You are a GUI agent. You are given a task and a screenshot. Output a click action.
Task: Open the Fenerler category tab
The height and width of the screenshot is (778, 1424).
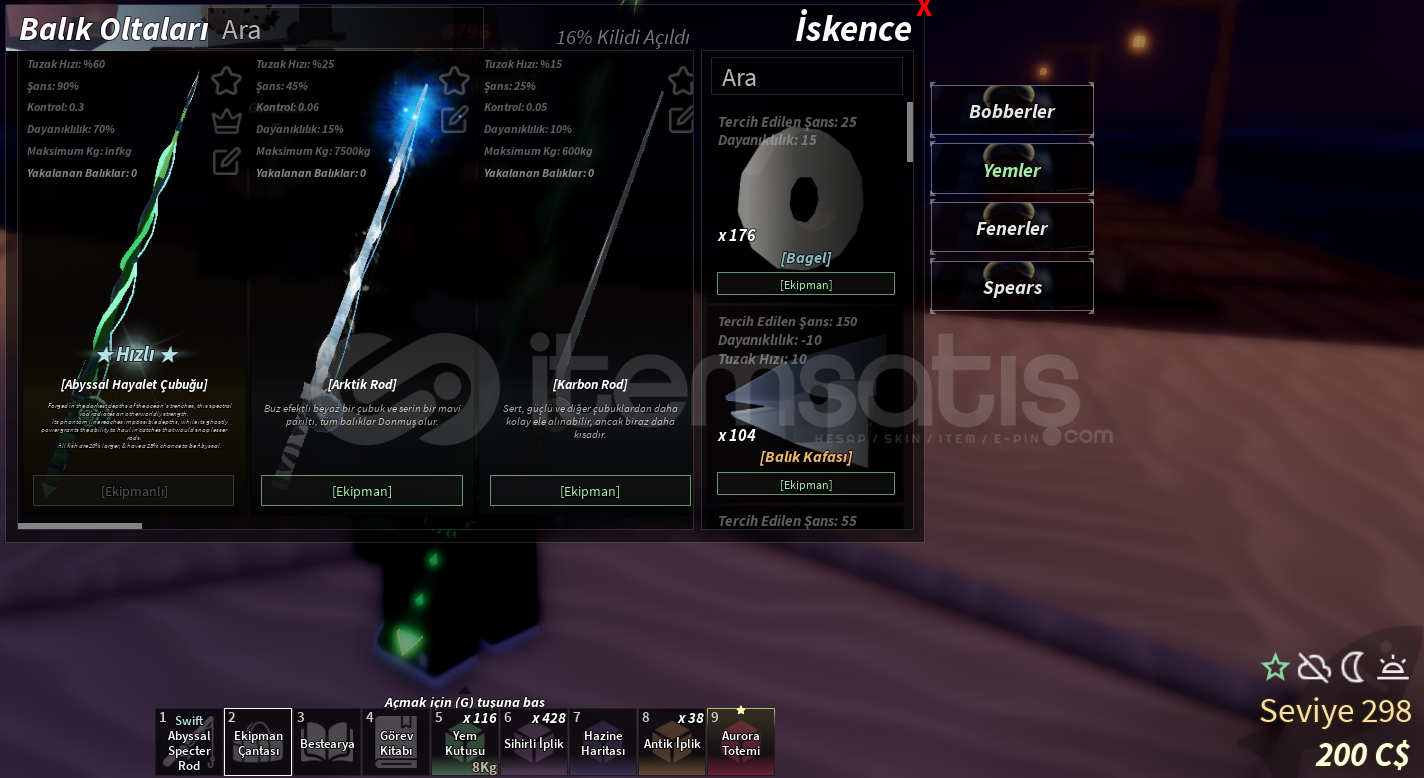(x=1011, y=228)
